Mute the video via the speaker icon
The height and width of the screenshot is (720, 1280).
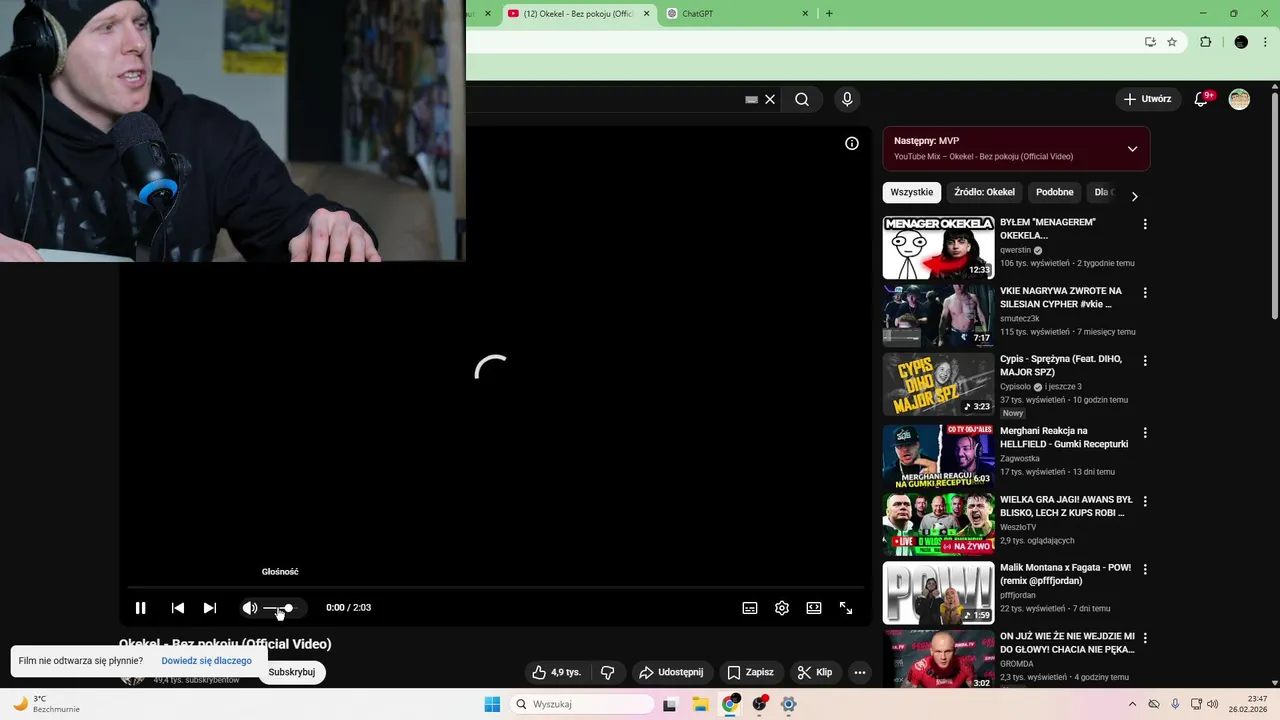coord(249,608)
